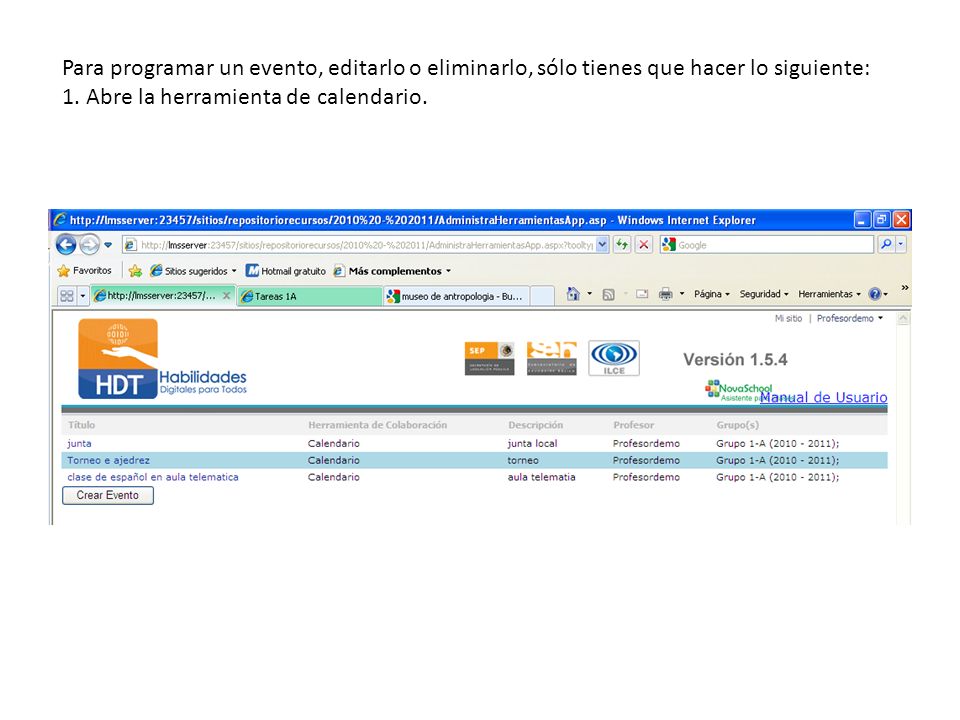Click the Título column header

pyautogui.click(x=81, y=425)
